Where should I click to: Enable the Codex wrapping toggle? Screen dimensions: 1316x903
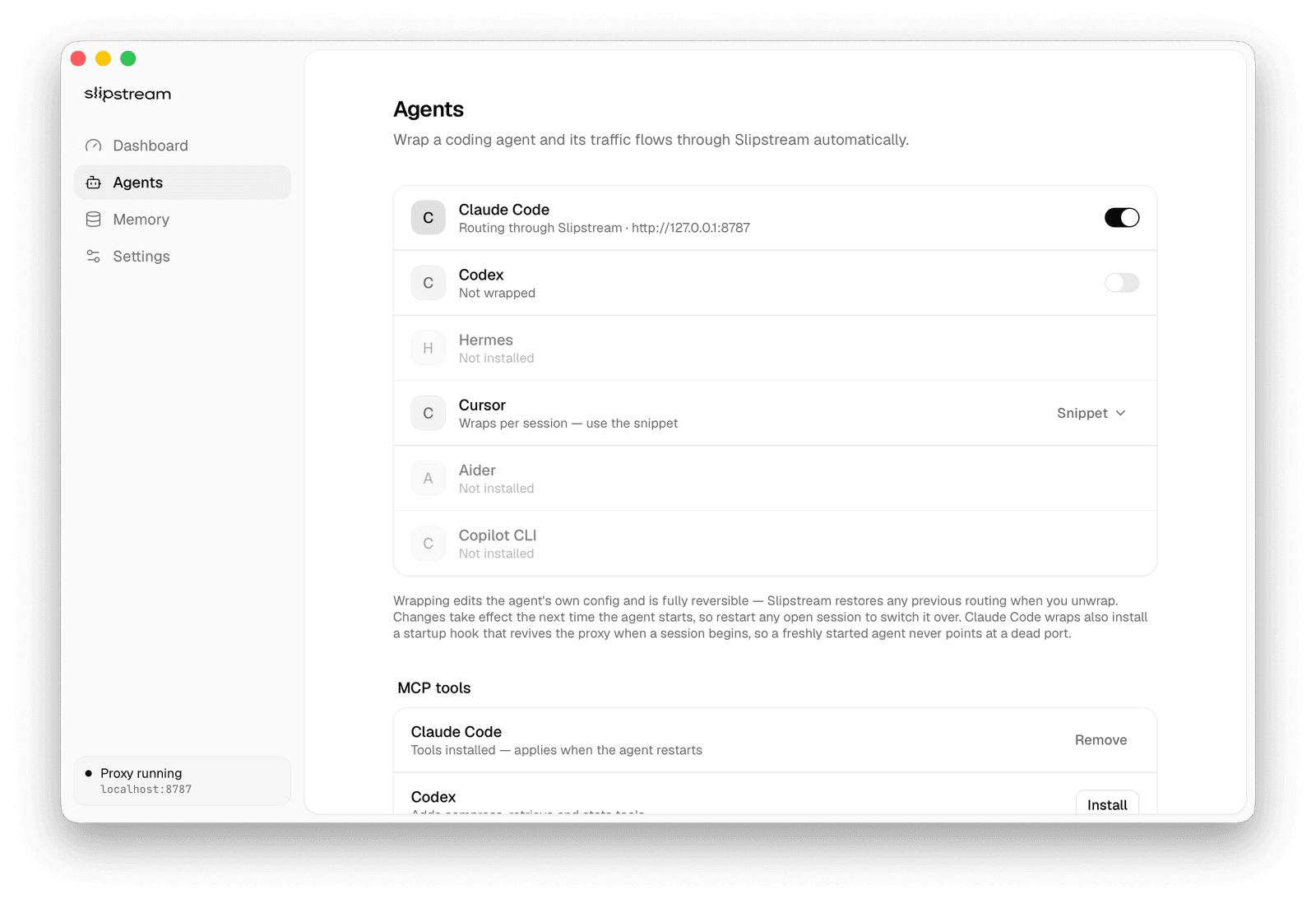pyautogui.click(x=1122, y=283)
